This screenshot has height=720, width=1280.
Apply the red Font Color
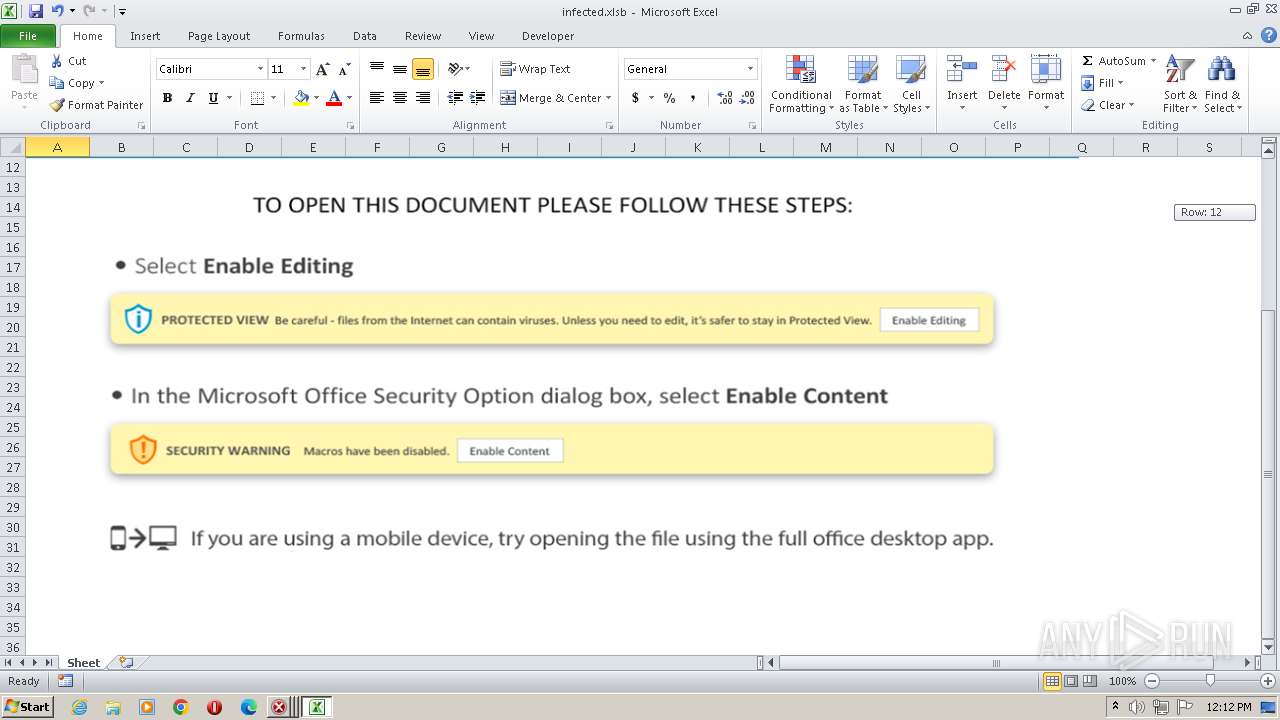(x=334, y=98)
